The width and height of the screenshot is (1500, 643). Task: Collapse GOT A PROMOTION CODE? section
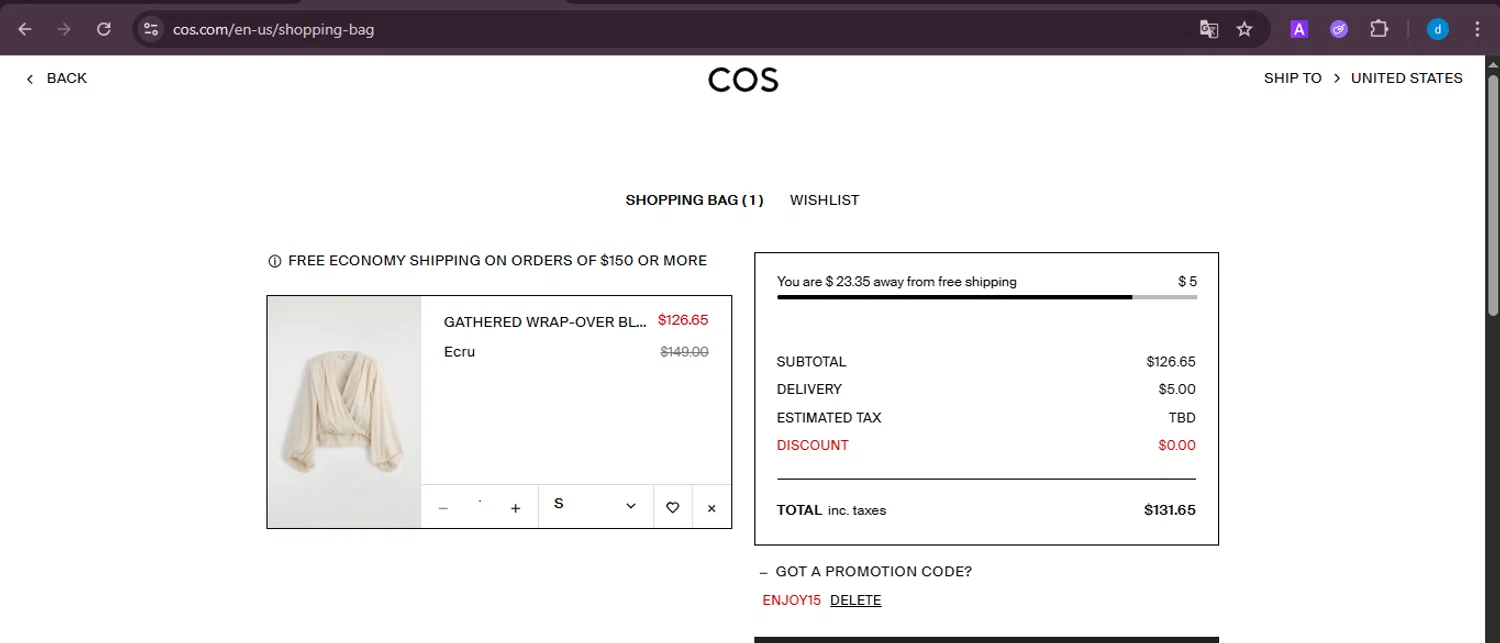[865, 572]
